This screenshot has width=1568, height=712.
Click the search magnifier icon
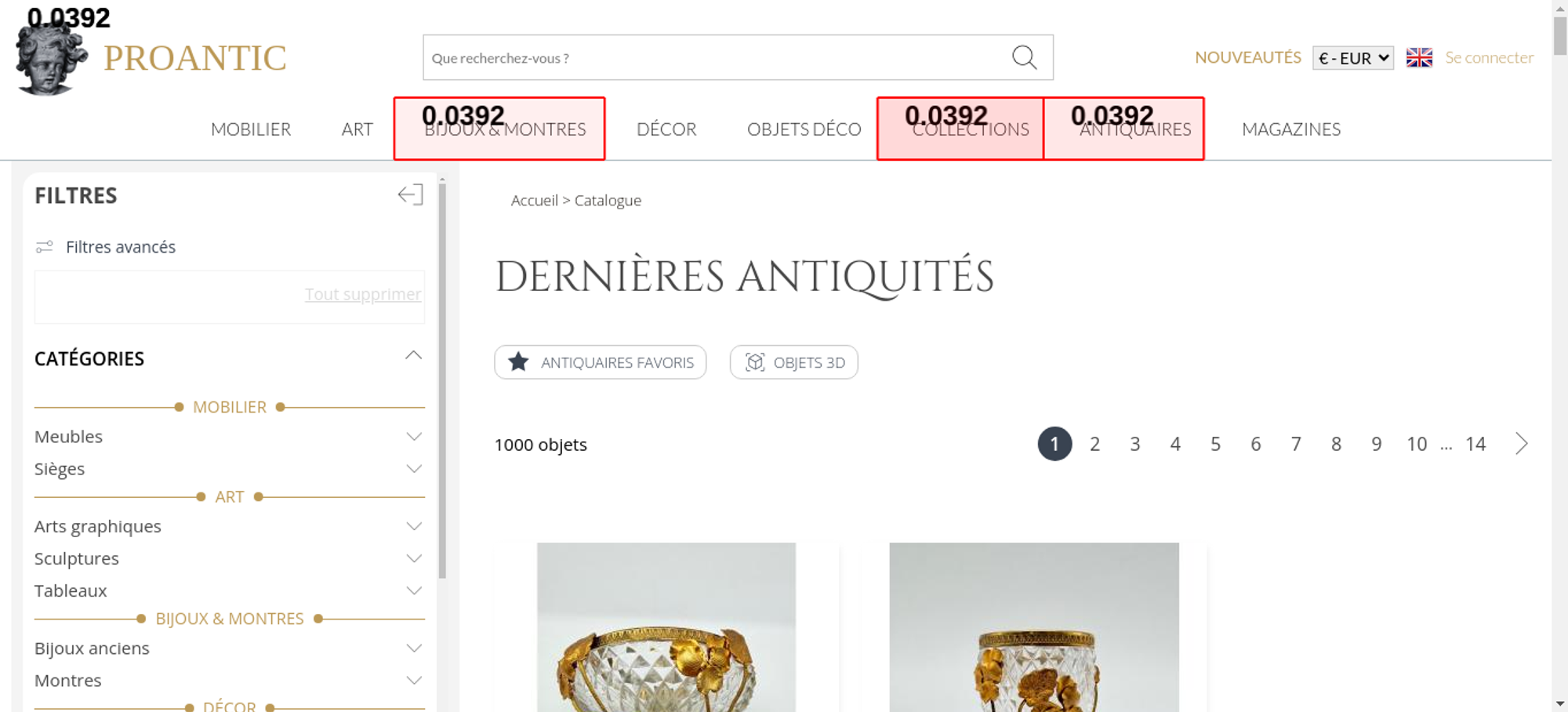click(1024, 57)
